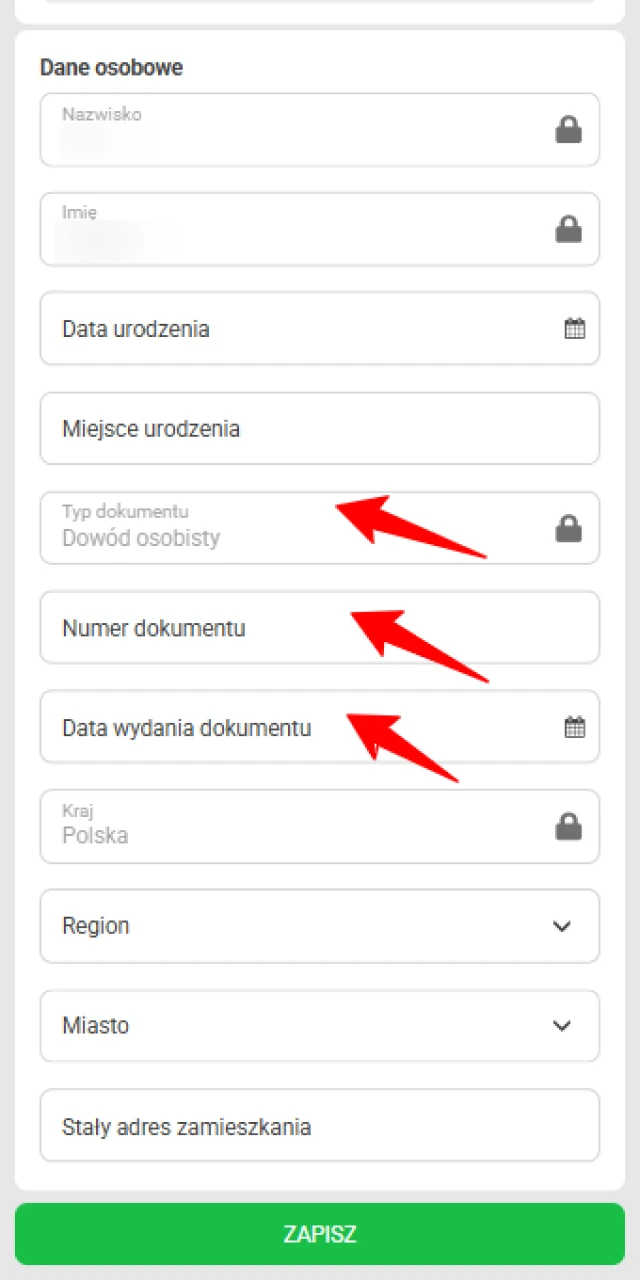Click the lock icon in the Kraj field

click(x=568, y=826)
